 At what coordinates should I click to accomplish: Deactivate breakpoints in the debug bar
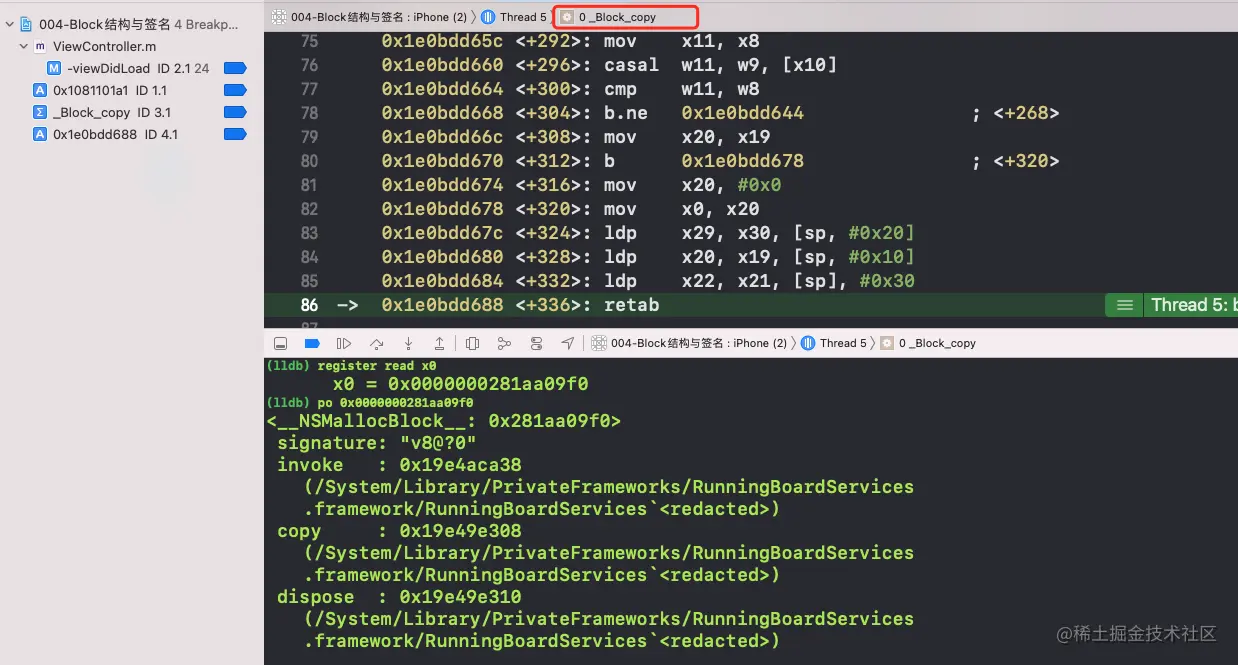click(312, 343)
